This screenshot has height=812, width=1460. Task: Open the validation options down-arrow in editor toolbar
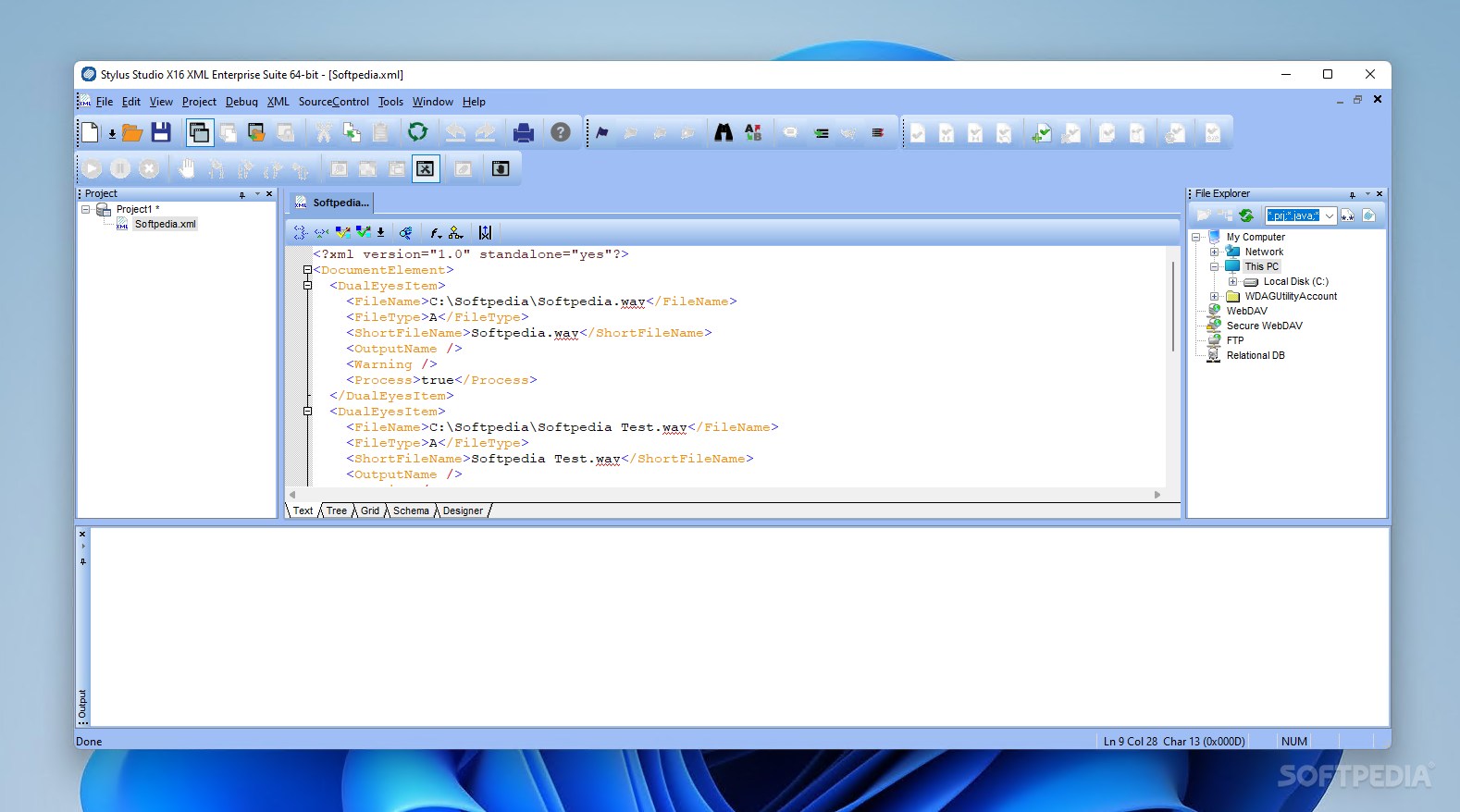380,233
